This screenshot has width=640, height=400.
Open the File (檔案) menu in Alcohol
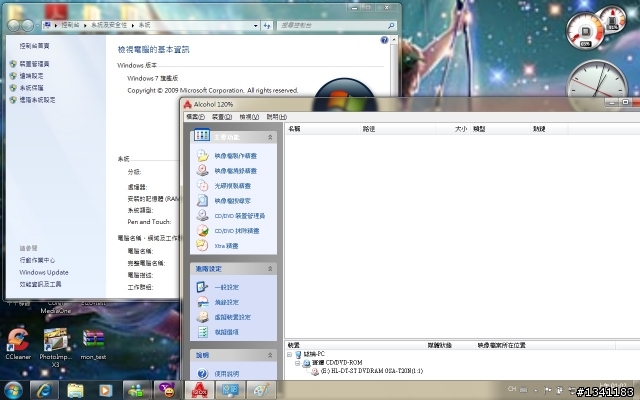click(x=196, y=117)
